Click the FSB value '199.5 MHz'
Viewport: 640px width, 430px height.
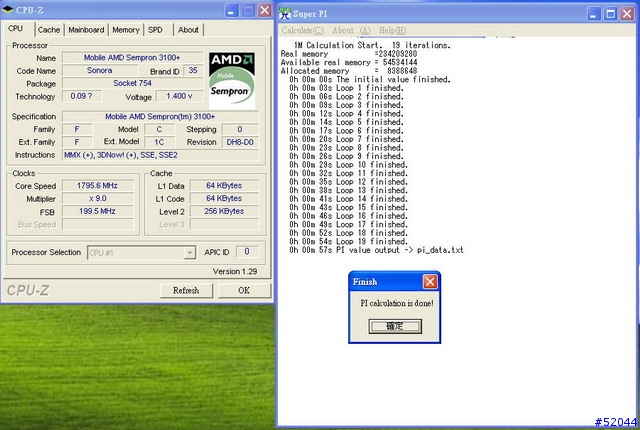pyautogui.click(x=98, y=211)
